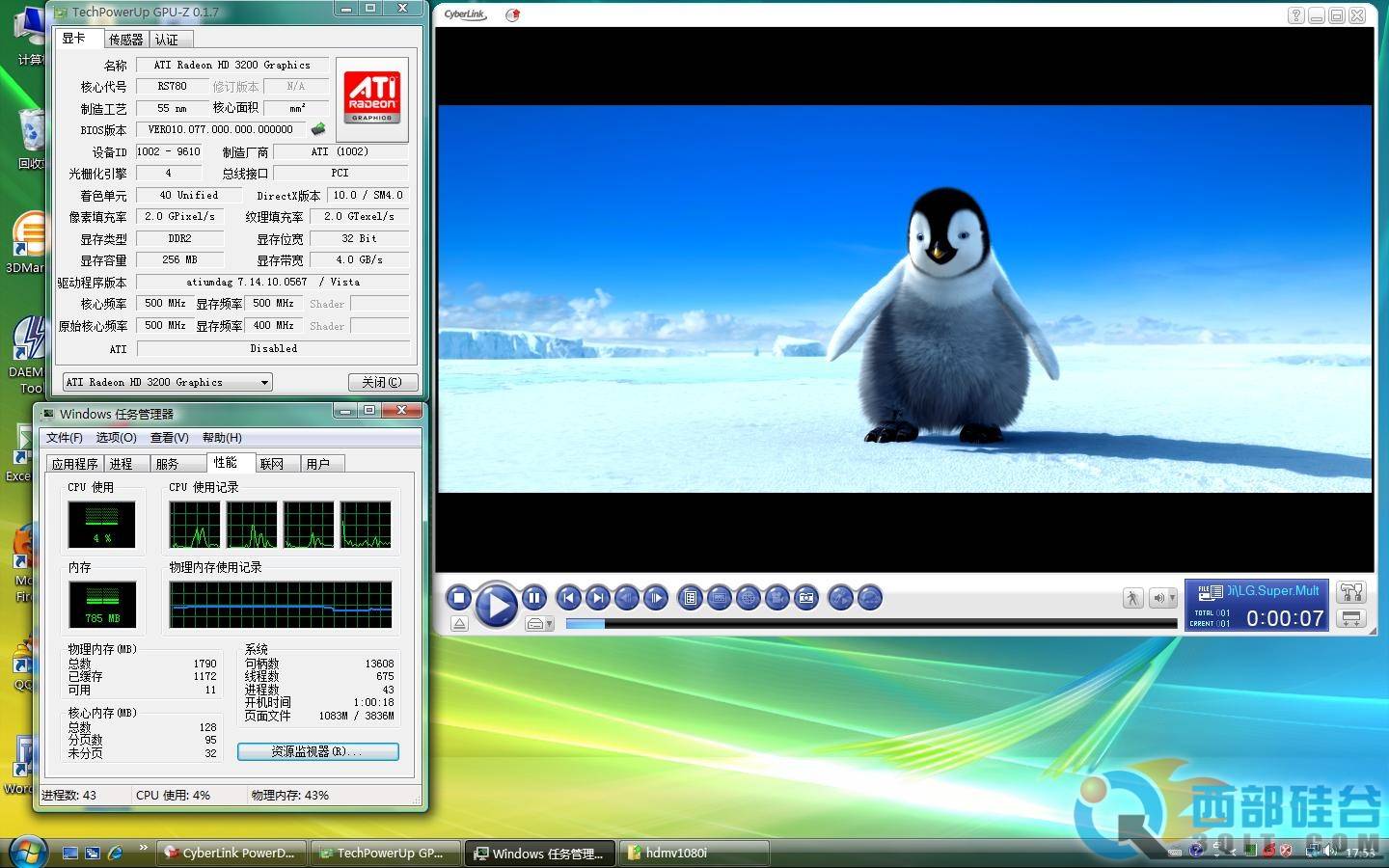Open PowerDVD configuration tools icon
The image size is (1389, 868).
tap(1351, 592)
